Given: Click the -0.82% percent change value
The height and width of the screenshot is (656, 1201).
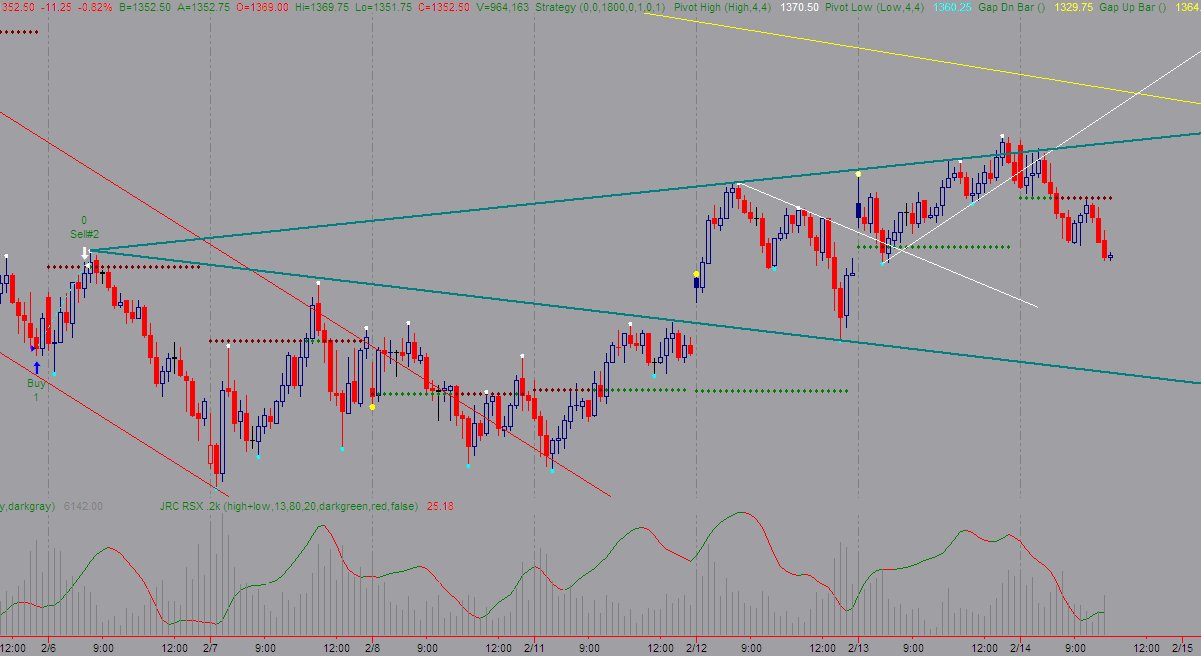Looking at the screenshot, I should [x=97, y=7].
